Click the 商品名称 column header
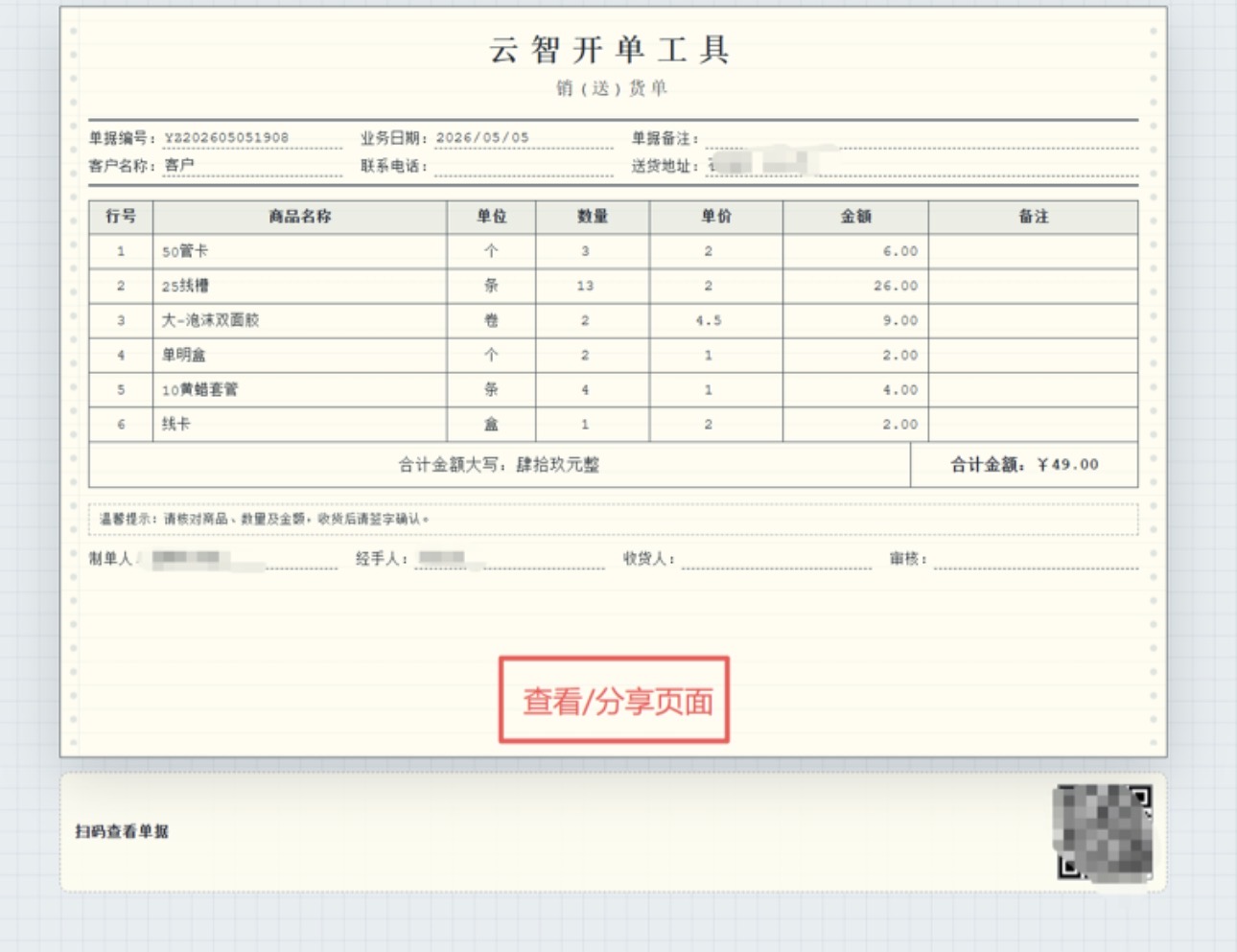 pyautogui.click(x=300, y=217)
